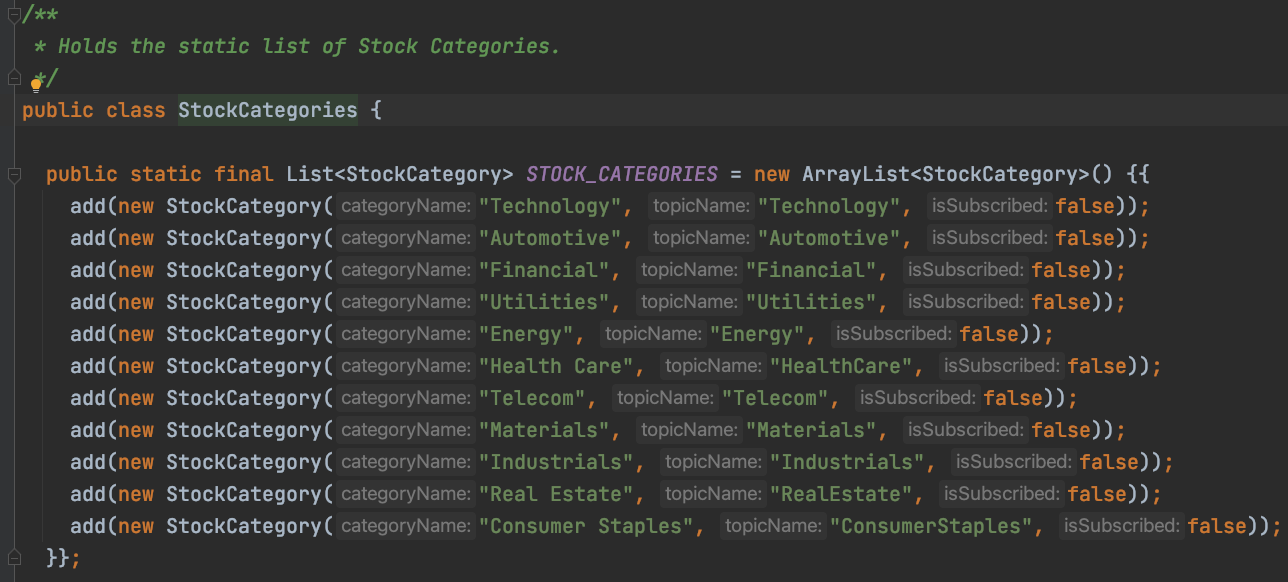
Task: Click the final keyword in the field declaration
Action: point(243,174)
